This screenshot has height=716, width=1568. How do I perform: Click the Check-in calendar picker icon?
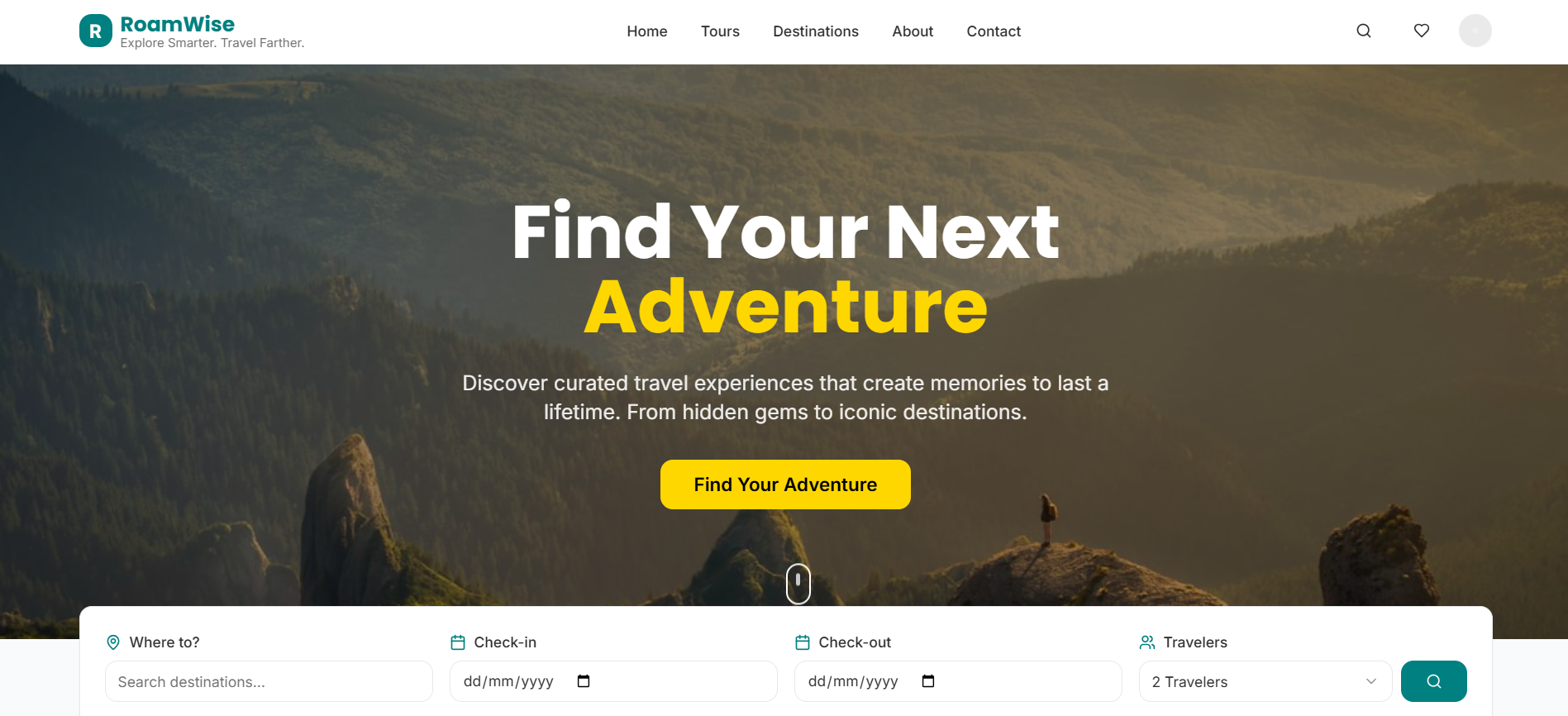click(584, 681)
